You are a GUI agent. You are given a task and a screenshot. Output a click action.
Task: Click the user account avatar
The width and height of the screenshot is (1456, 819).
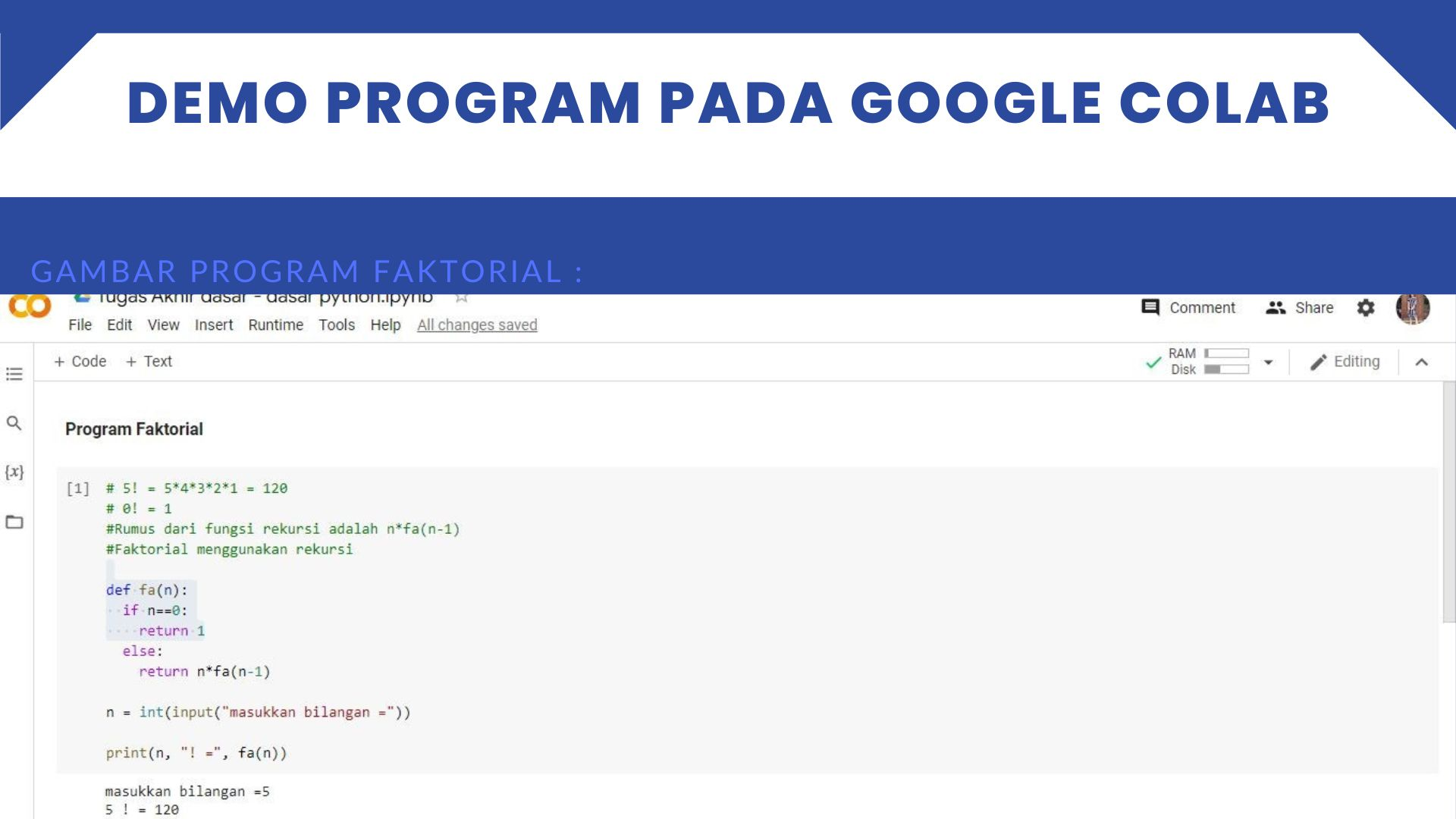(x=1413, y=309)
